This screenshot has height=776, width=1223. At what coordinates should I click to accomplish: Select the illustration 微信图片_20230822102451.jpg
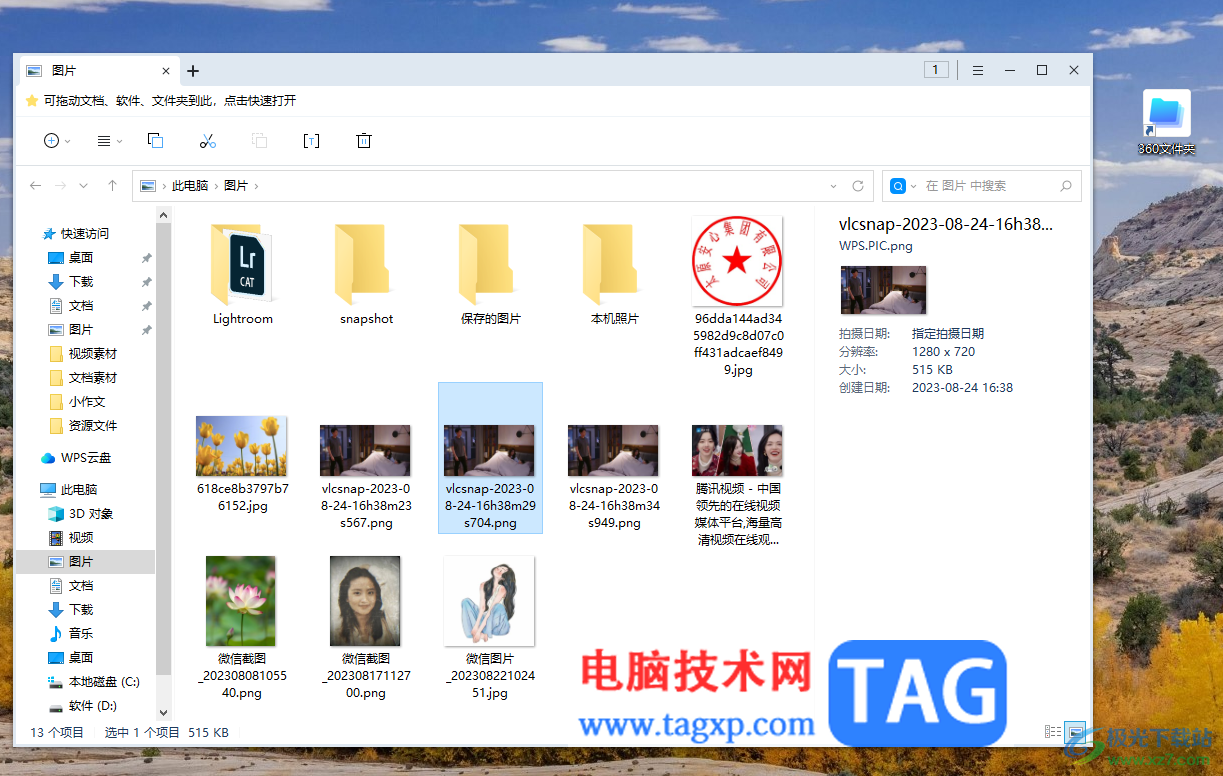tap(491, 627)
